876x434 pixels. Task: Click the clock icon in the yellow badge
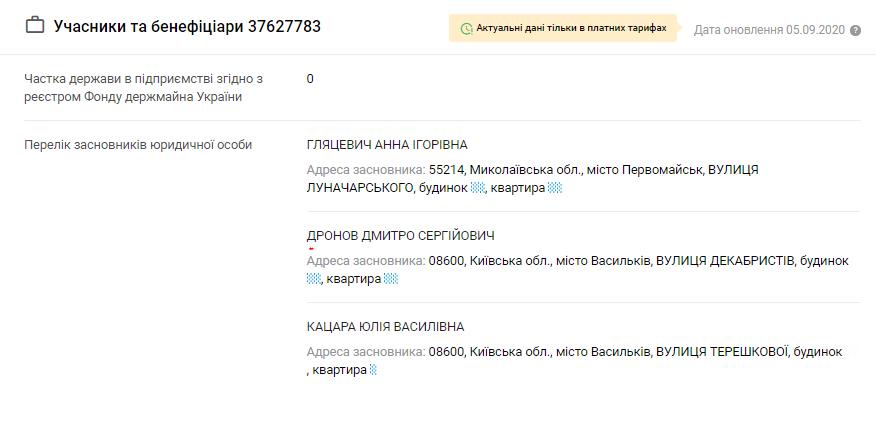tap(466, 29)
